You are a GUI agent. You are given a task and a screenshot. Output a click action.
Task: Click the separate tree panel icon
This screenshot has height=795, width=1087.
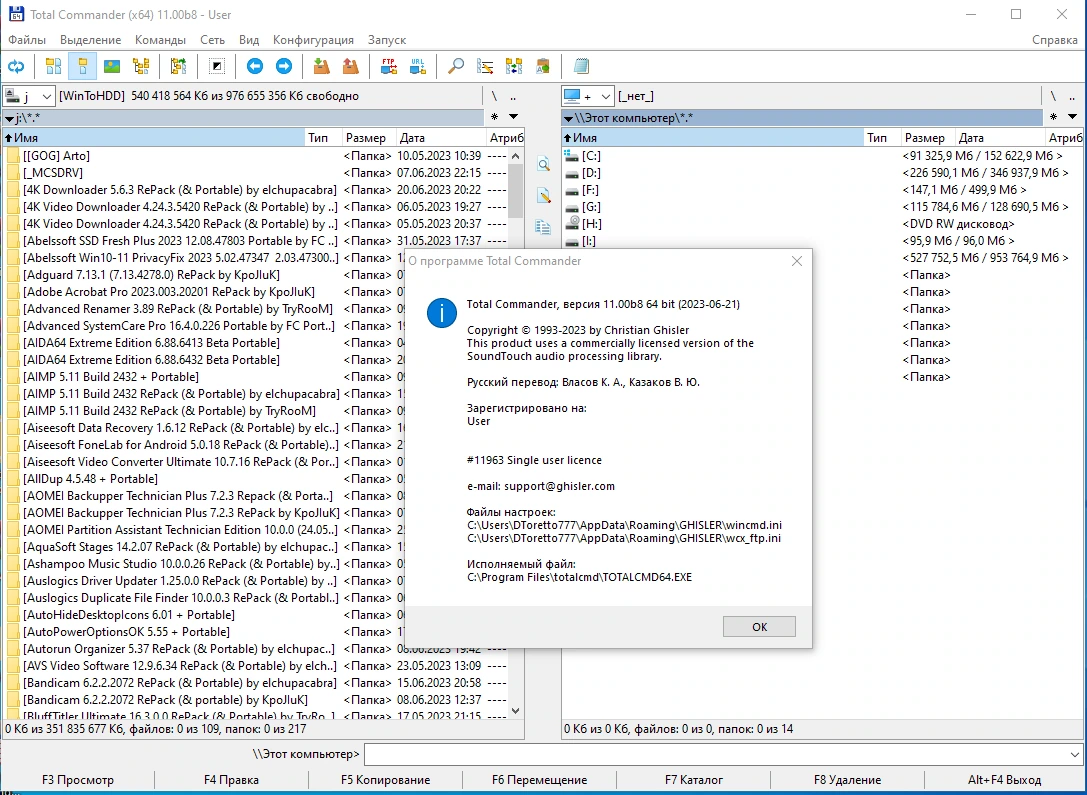pos(178,67)
